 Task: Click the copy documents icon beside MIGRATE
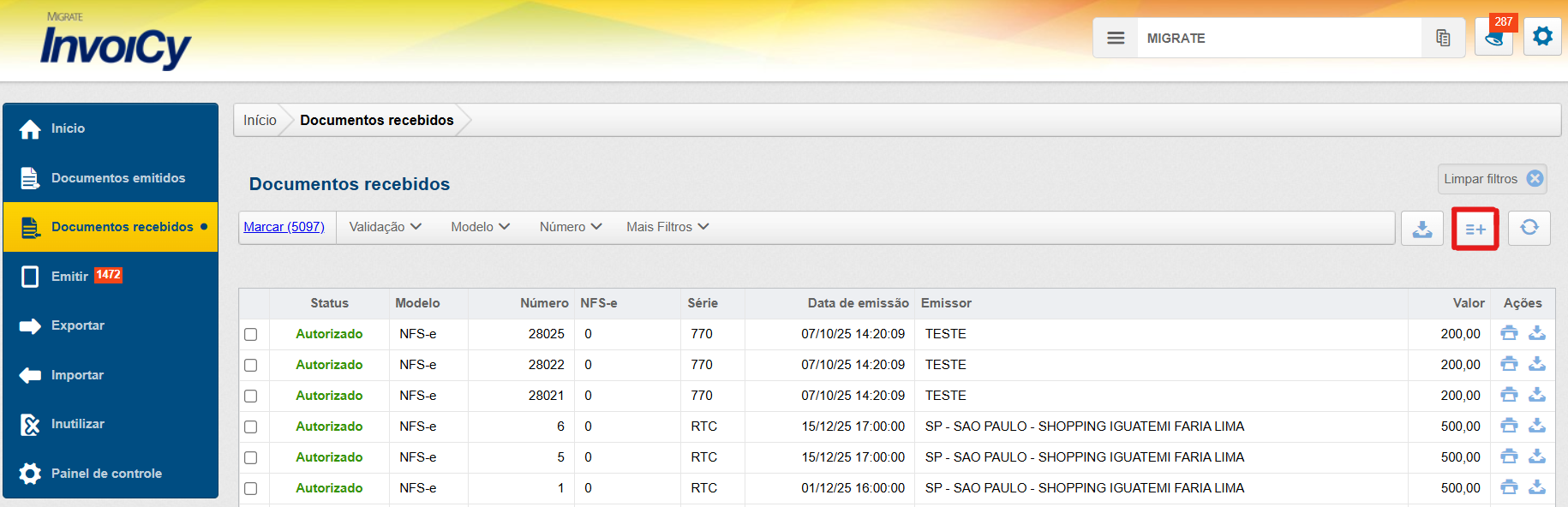pyautogui.click(x=1443, y=38)
